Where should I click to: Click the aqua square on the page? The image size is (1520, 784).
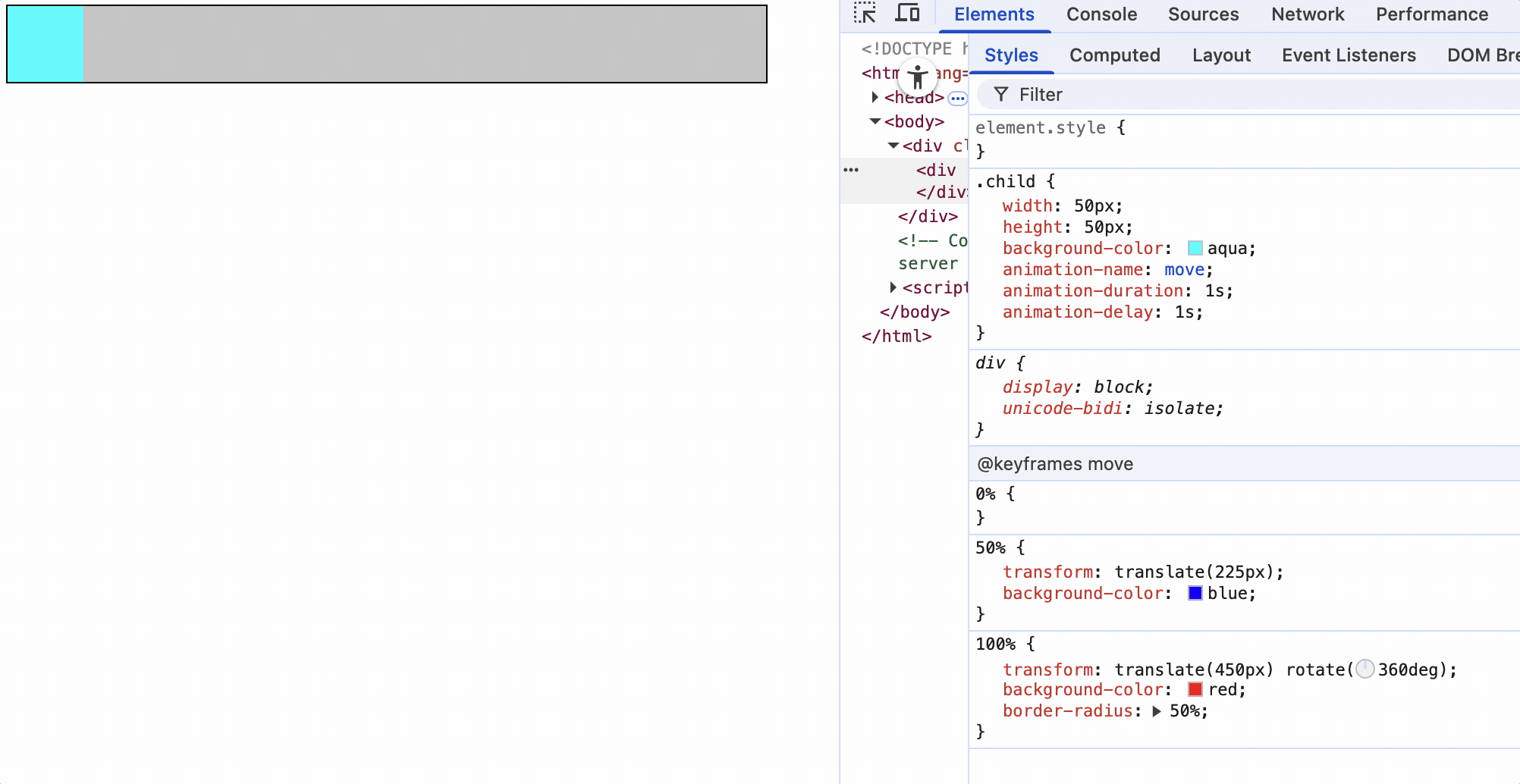point(46,44)
